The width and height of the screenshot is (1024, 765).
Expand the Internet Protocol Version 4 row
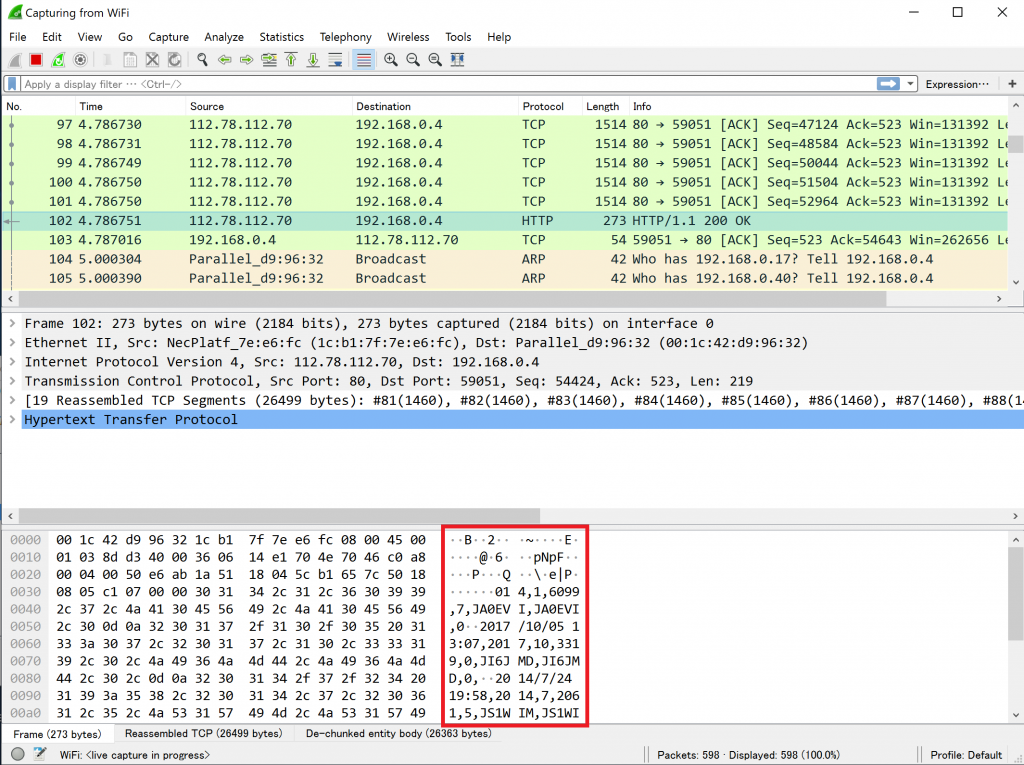(x=12, y=362)
